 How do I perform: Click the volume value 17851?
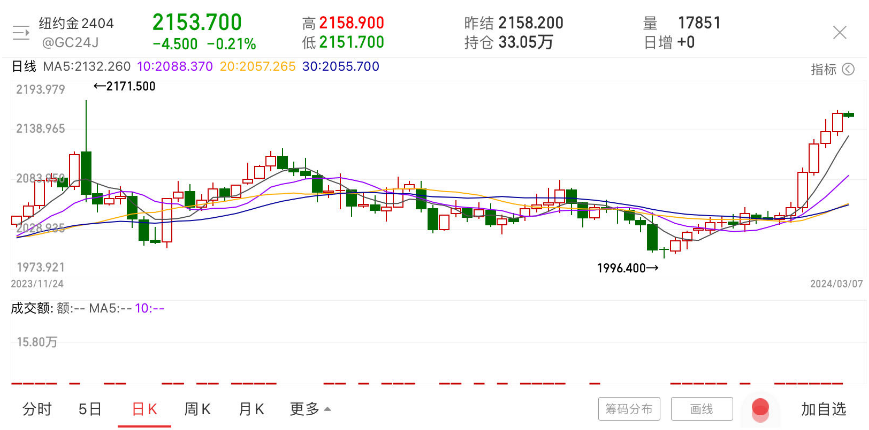coord(699,23)
